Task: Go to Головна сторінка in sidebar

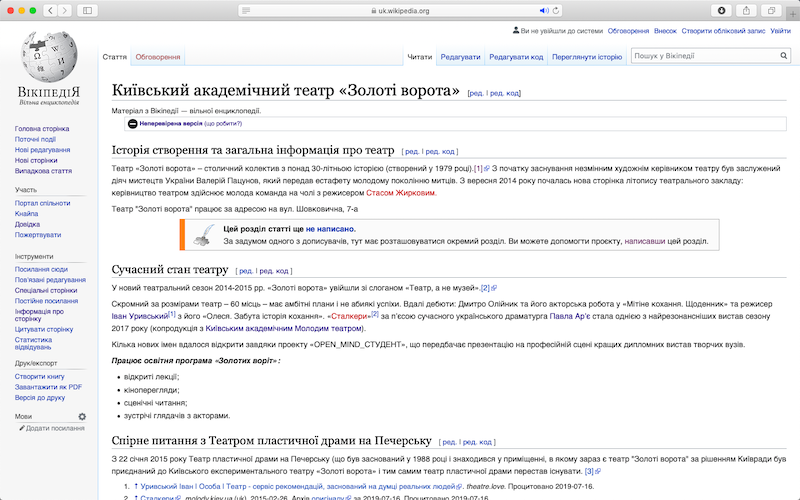Action: coord(42,129)
